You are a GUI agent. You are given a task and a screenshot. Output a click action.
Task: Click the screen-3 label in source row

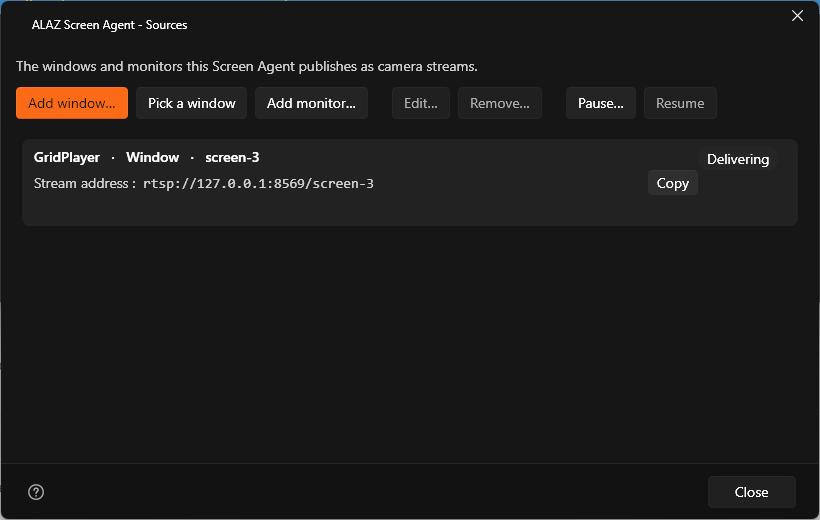(x=232, y=157)
